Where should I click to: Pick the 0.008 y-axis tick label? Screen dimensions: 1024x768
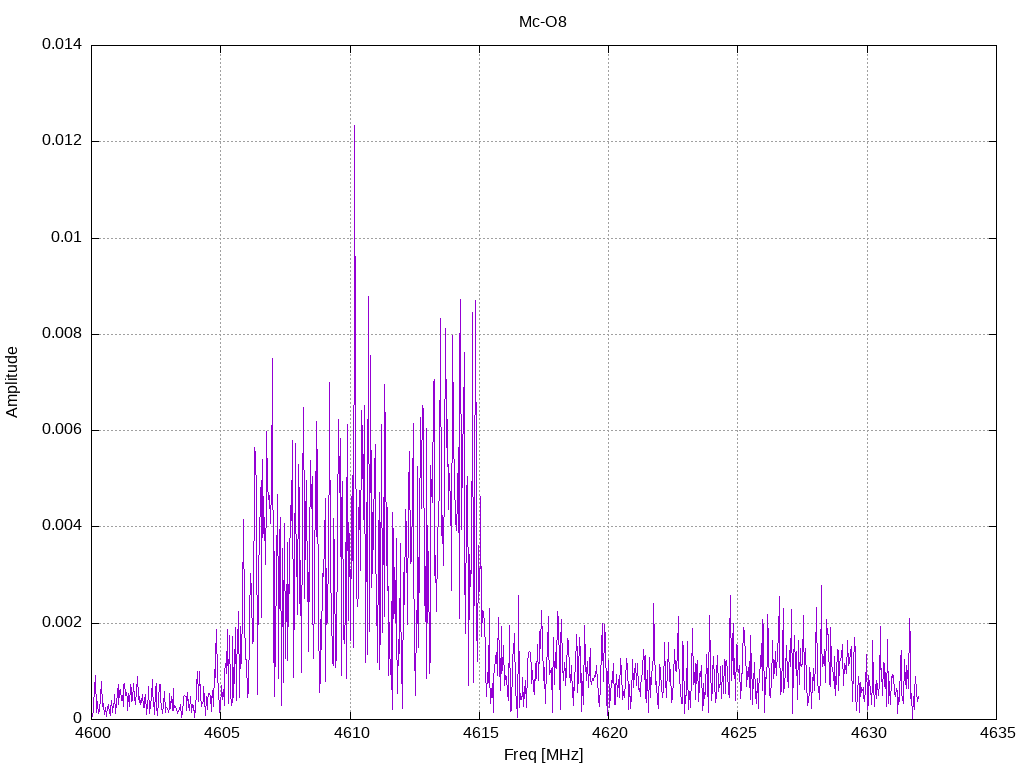coord(61,334)
